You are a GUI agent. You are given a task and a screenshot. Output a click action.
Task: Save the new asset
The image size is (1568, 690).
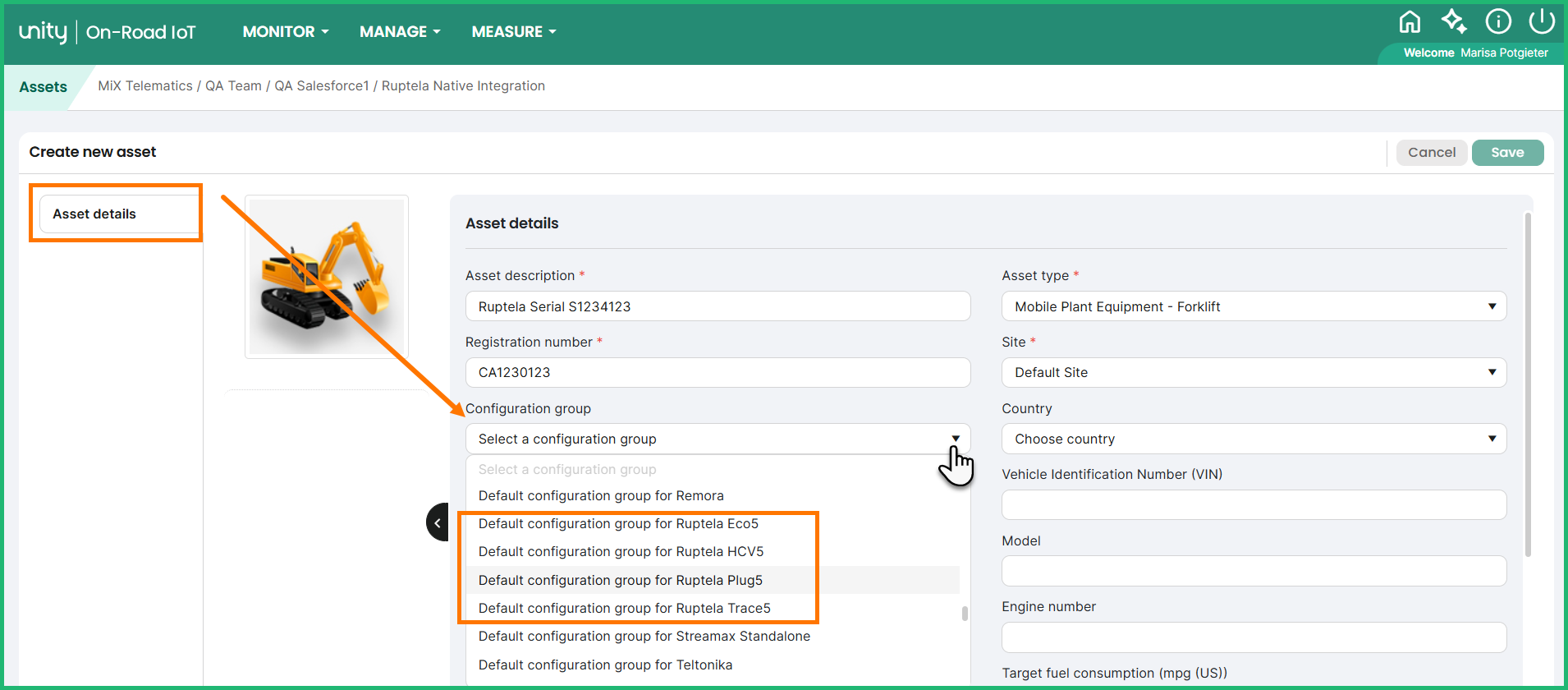click(1507, 153)
